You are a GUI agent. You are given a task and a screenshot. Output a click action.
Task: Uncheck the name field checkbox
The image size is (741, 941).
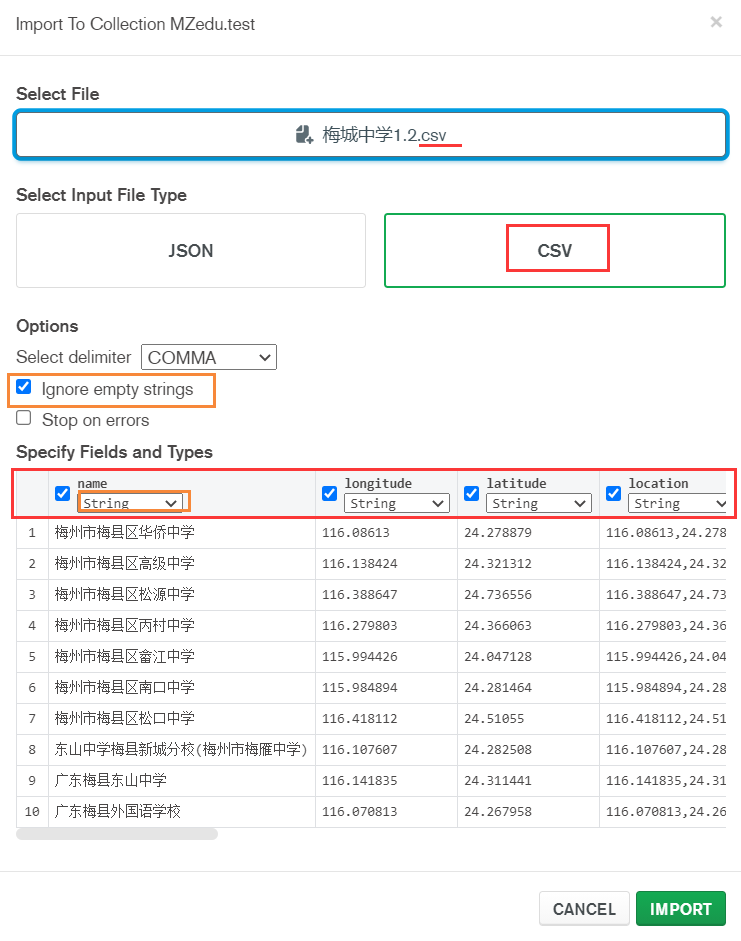(x=63, y=493)
